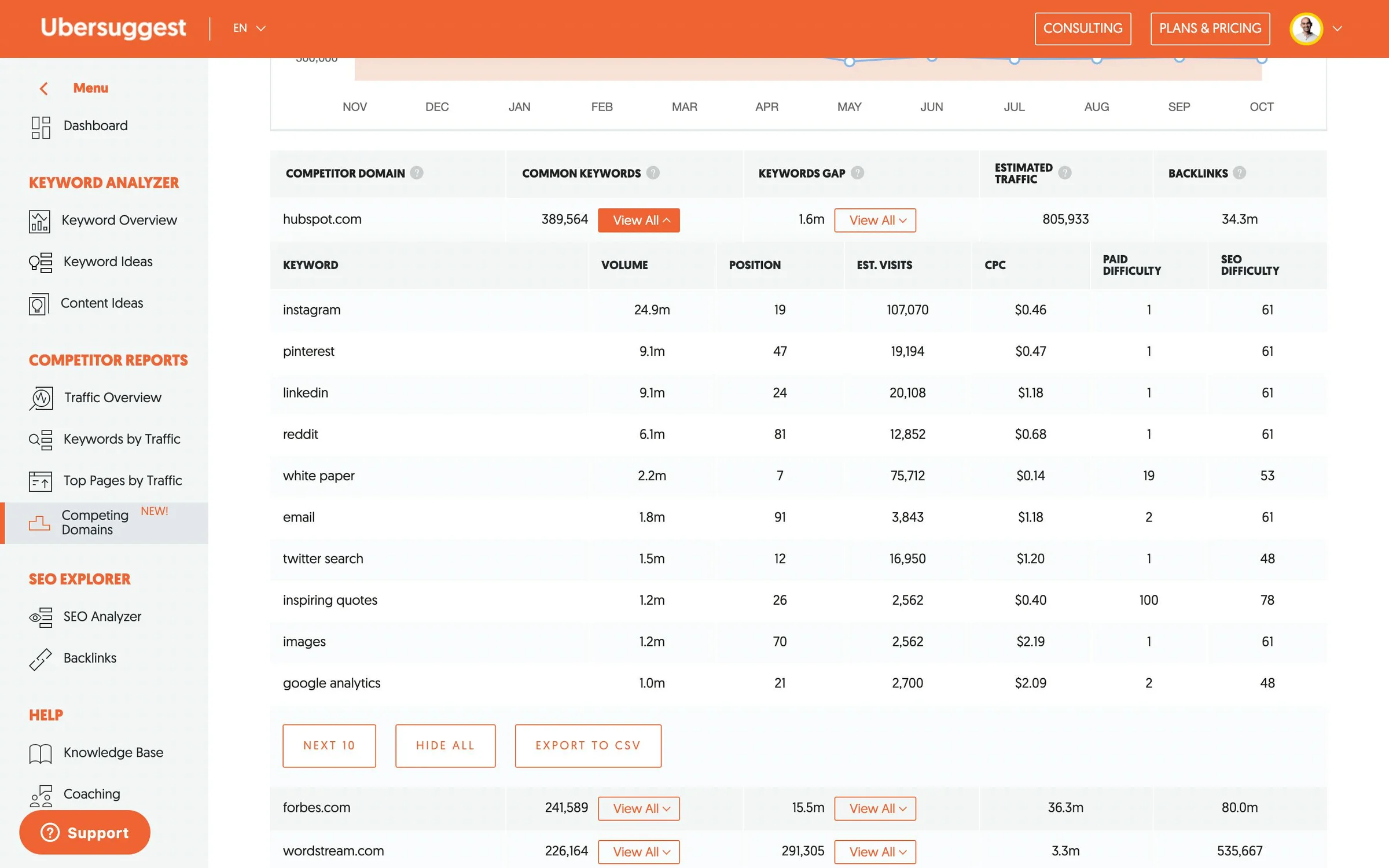The height and width of the screenshot is (868, 1389).
Task: Click the Support help button
Action: [84, 833]
